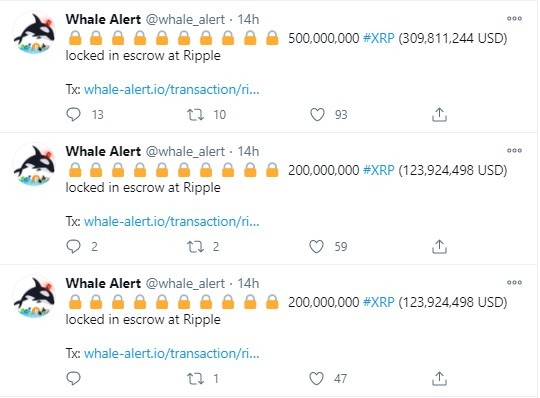
Task: Open transaction link in the first tweet
Action: [172, 90]
